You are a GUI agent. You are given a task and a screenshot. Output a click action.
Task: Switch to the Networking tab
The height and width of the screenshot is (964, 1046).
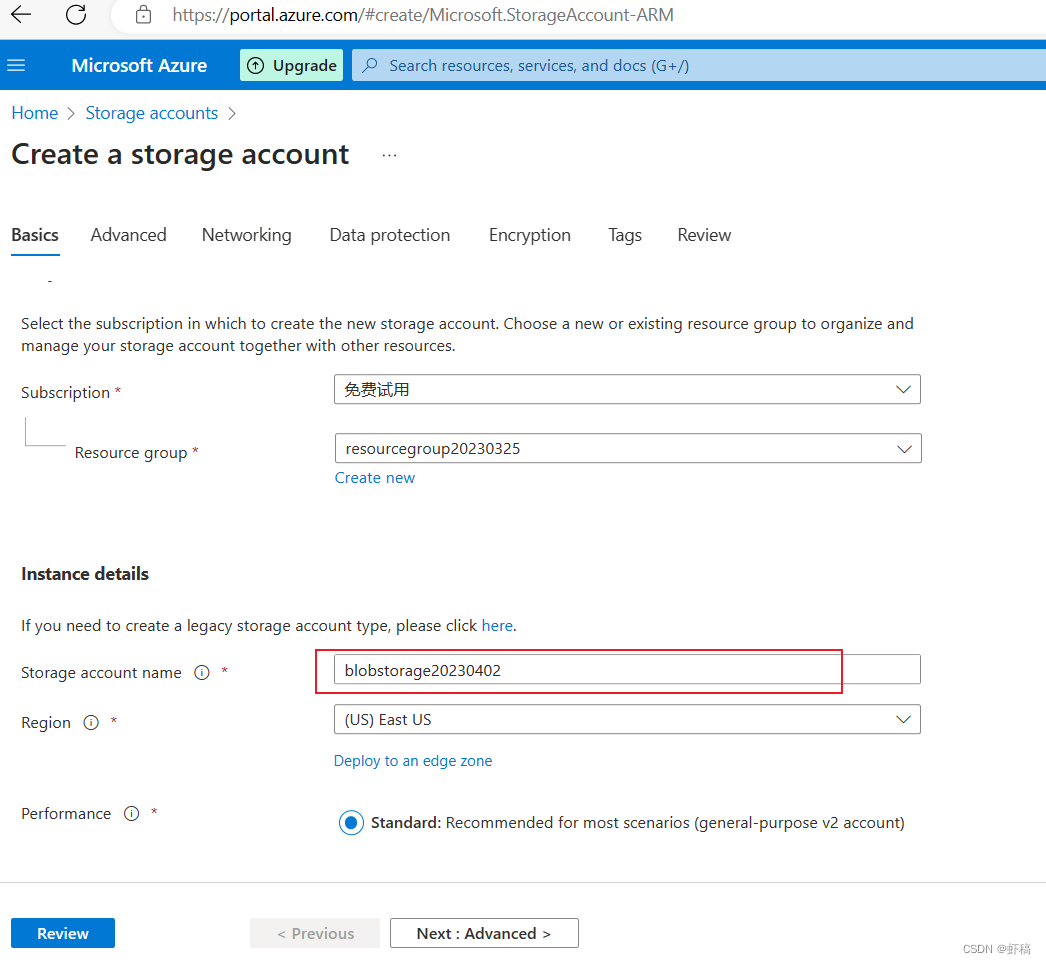point(246,235)
